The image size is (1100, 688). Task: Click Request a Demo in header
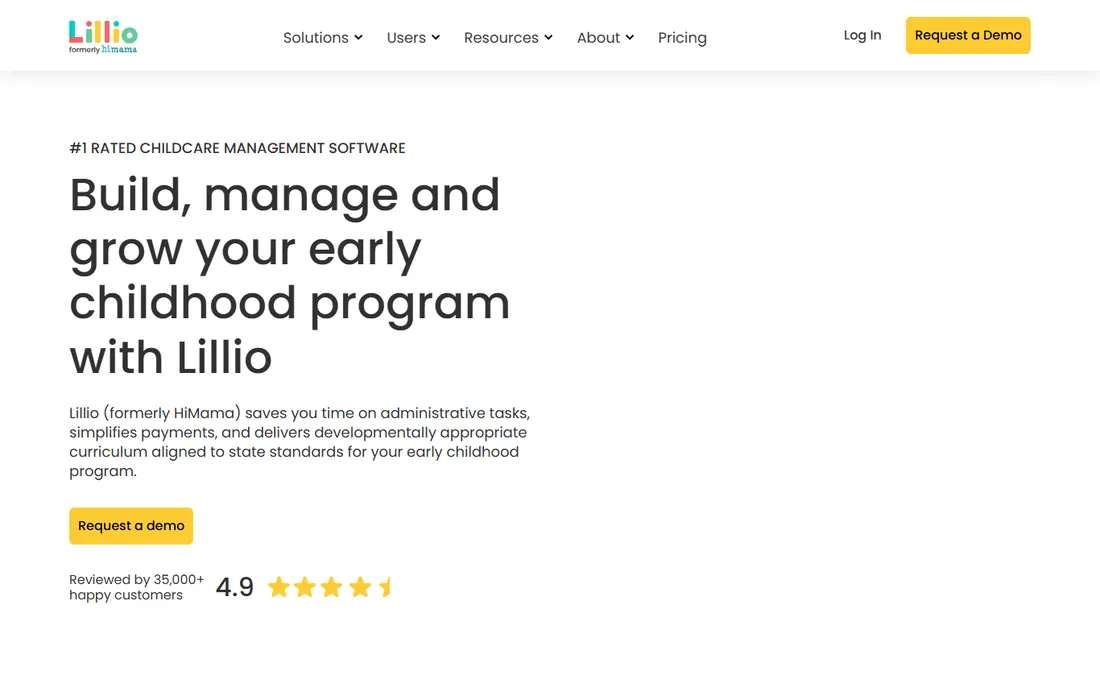[x=968, y=35]
